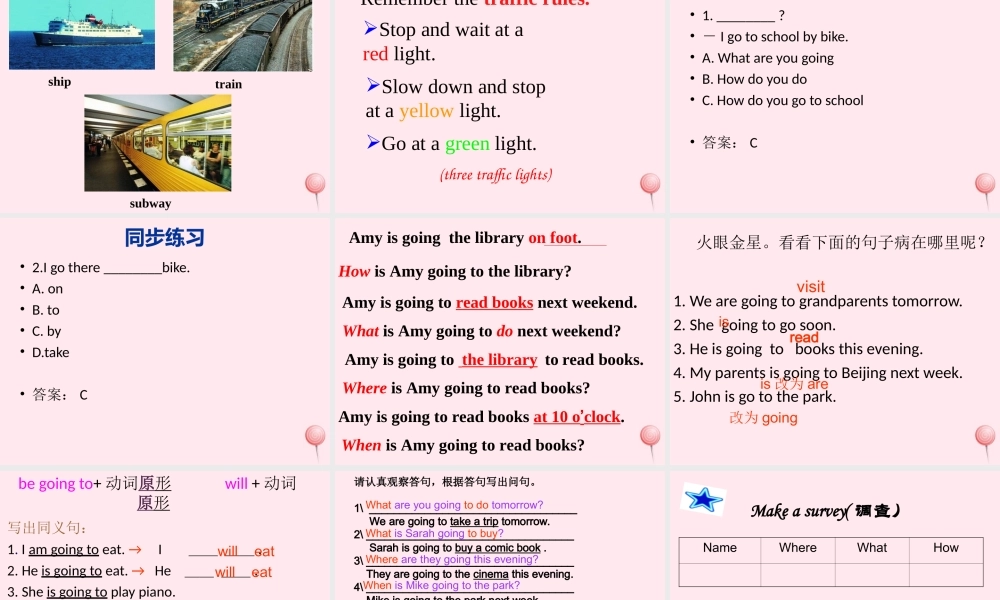Click the blue star icon
Viewport: 1000px width, 600px height.
click(x=703, y=499)
